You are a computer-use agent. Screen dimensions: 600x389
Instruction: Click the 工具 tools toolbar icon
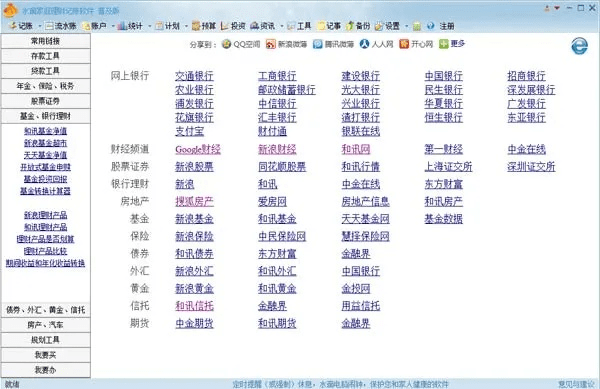292,26
